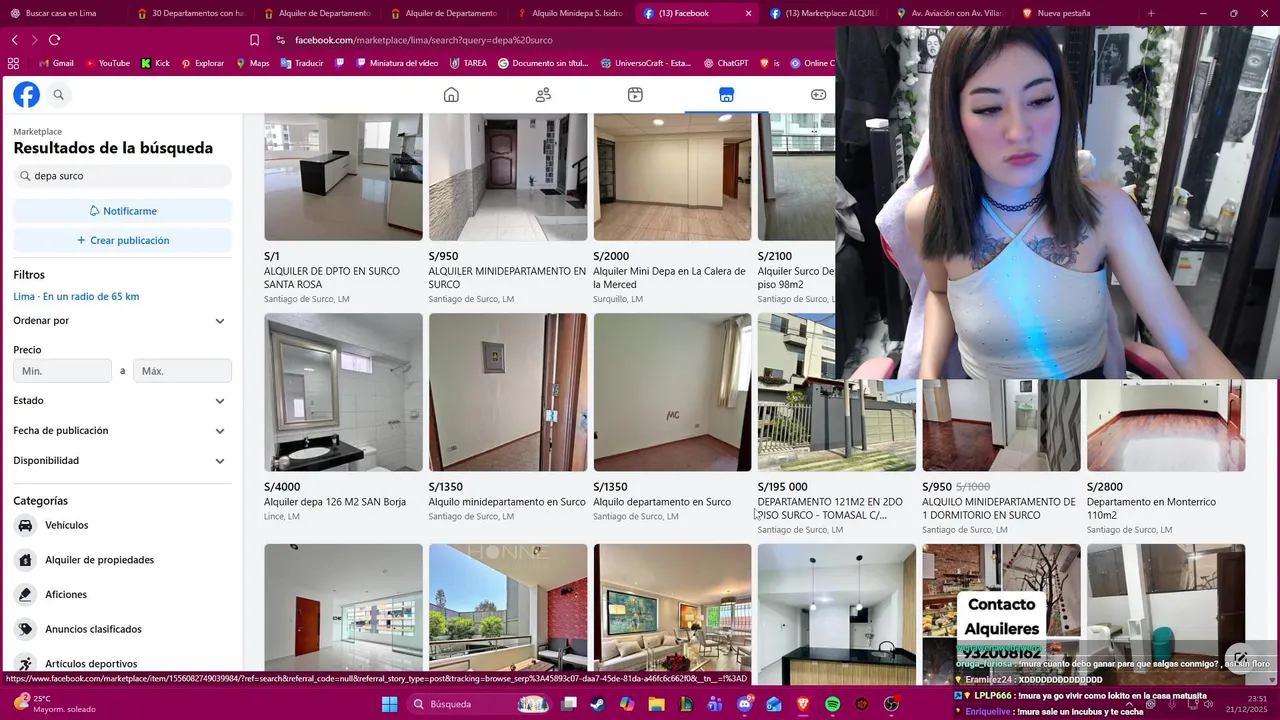
Task: Open the Alquiler de propiedades category
Action: click(122, 560)
